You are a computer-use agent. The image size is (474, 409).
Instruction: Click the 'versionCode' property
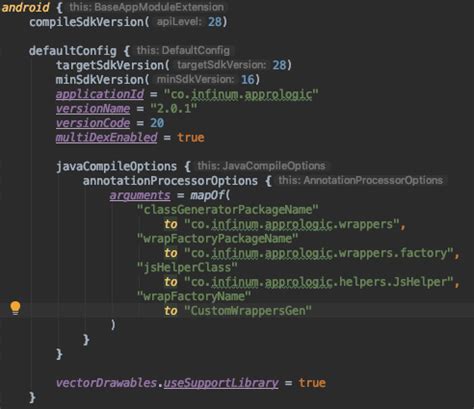[93, 123]
